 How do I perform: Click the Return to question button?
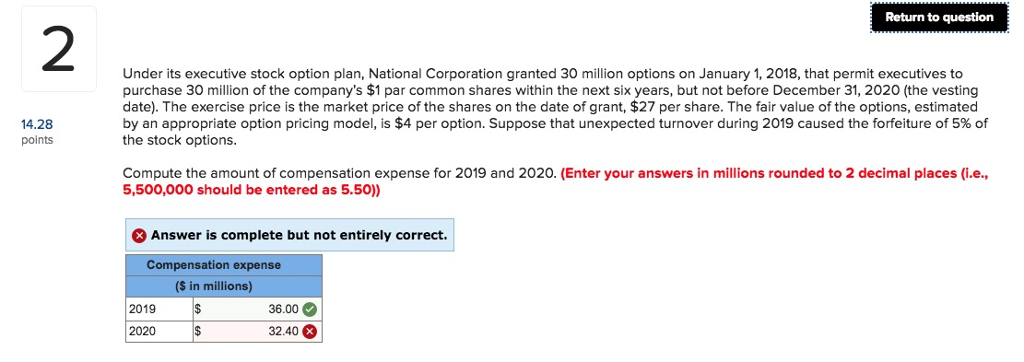[x=939, y=18]
